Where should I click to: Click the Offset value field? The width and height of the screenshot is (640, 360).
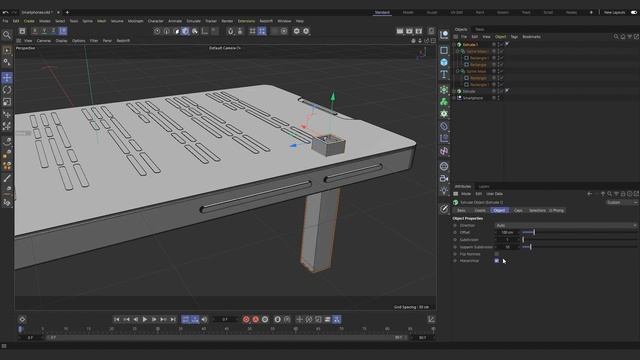[x=507, y=232]
